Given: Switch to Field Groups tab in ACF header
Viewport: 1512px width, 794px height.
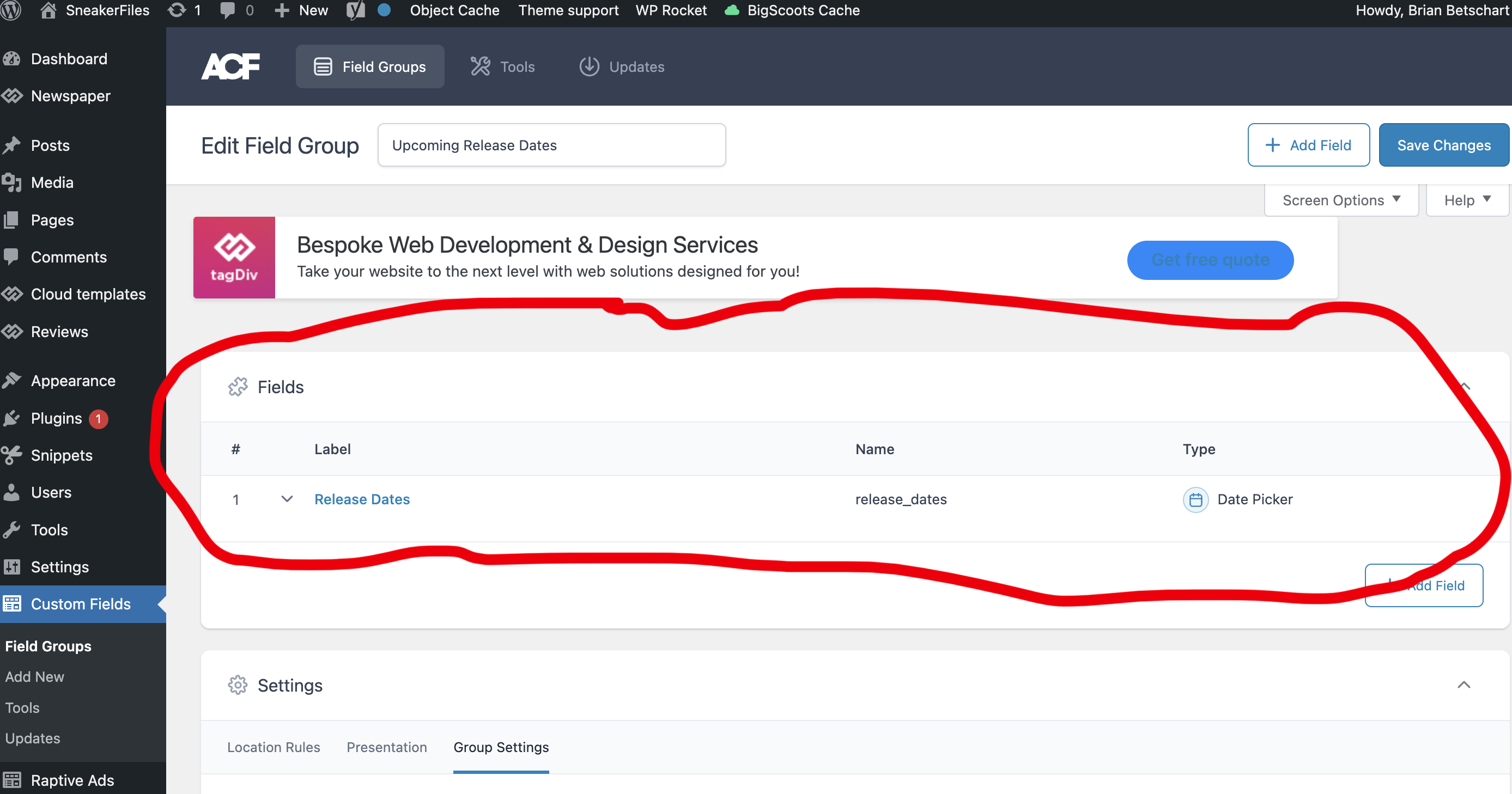Looking at the screenshot, I should click(370, 66).
